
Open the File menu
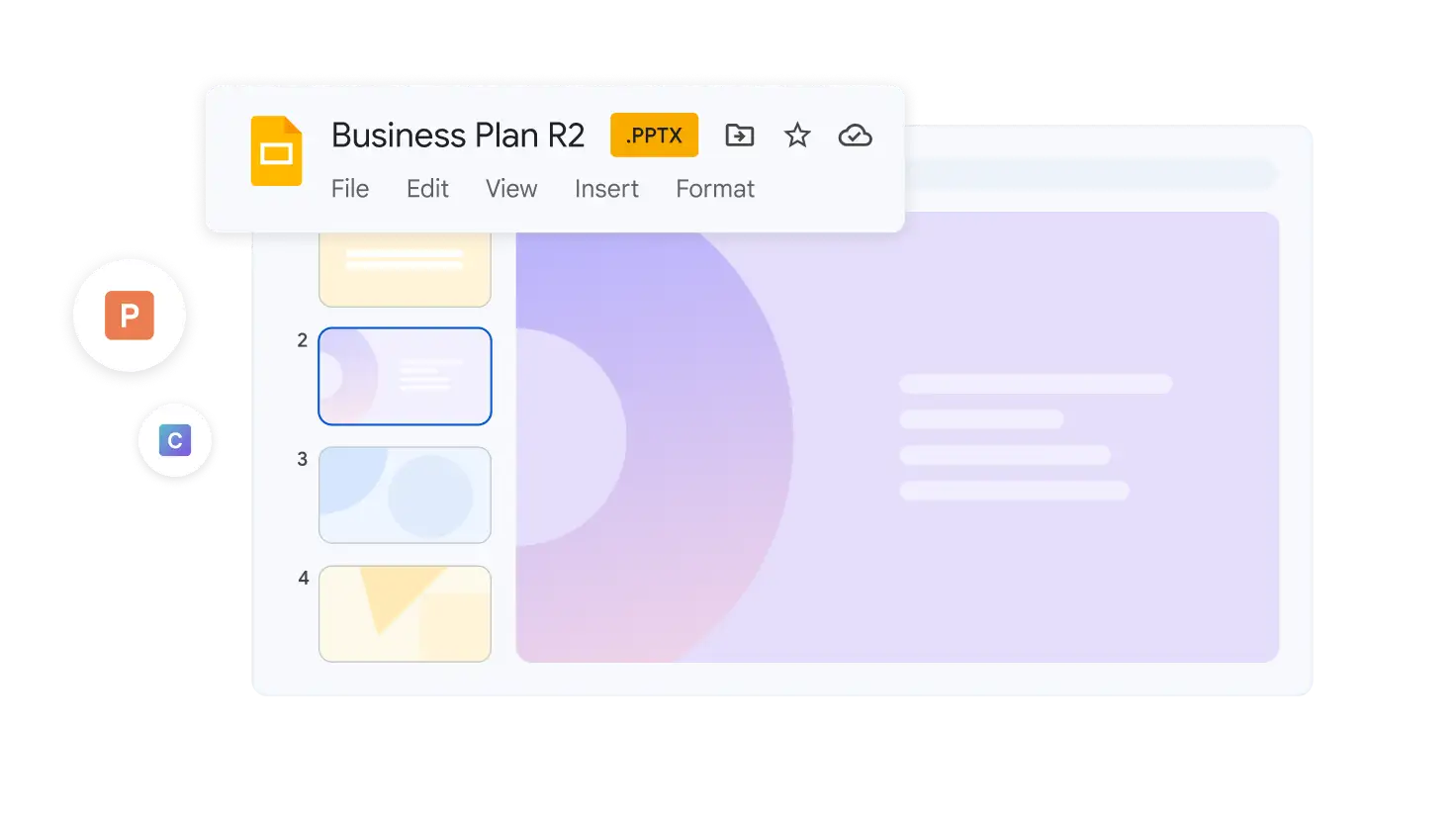pyautogui.click(x=350, y=189)
